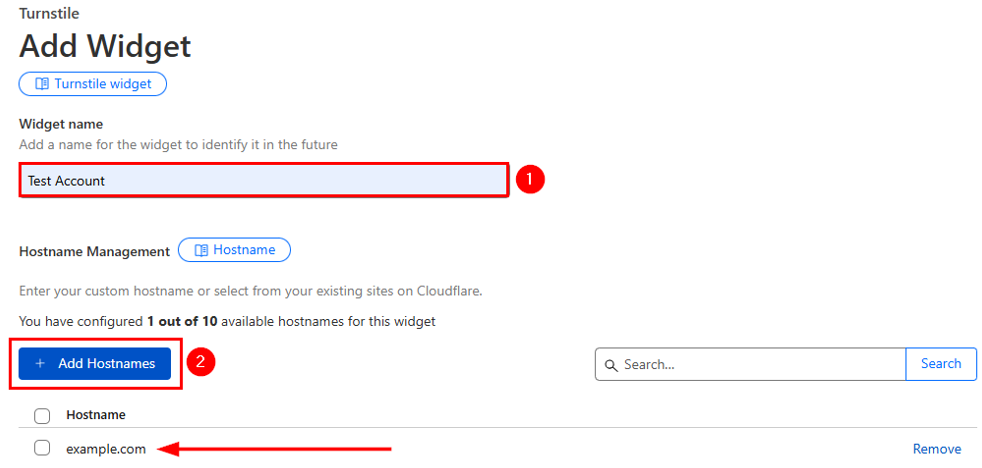Image resolution: width=982 pixels, height=468 pixels.
Task: Select the example.com hostname entry
Action: (x=106, y=449)
